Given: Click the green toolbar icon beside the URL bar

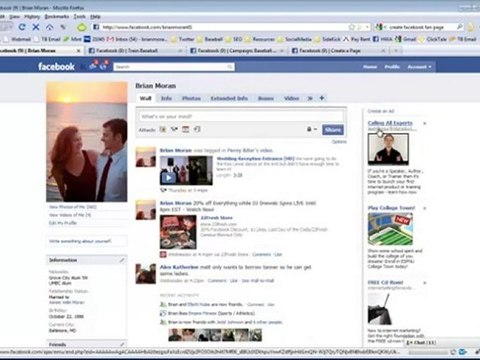Looking at the screenshot, I should point(82,27).
